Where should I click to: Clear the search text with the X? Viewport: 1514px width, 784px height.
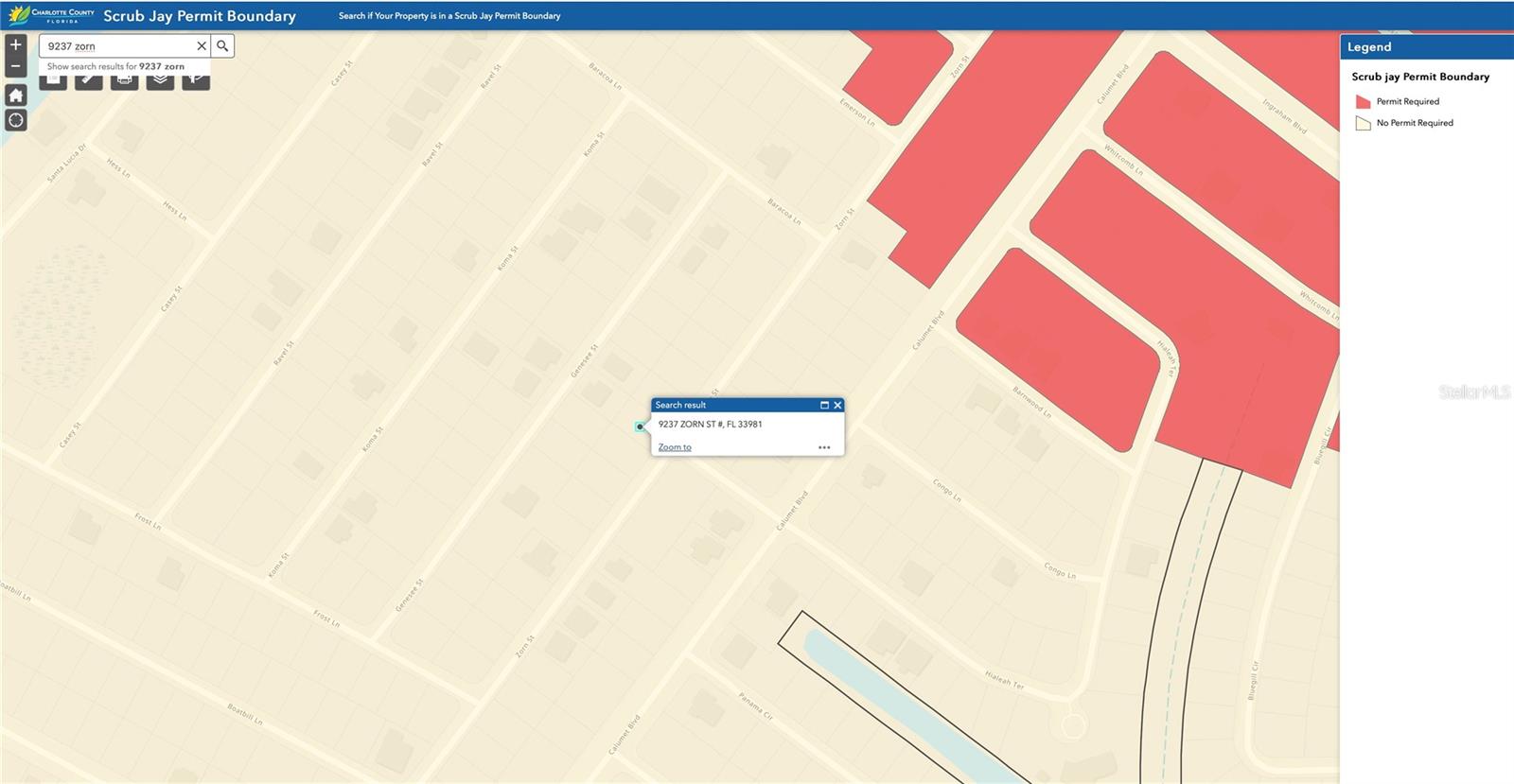click(202, 45)
